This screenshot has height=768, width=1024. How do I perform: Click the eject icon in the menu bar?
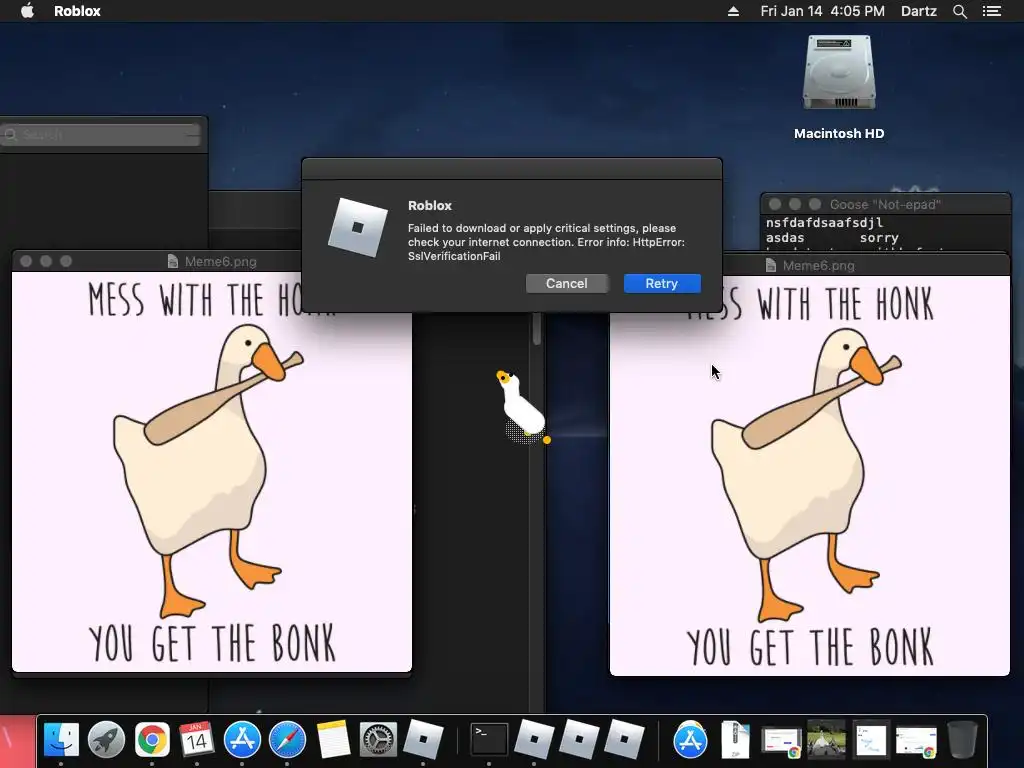[x=733, y=11]
